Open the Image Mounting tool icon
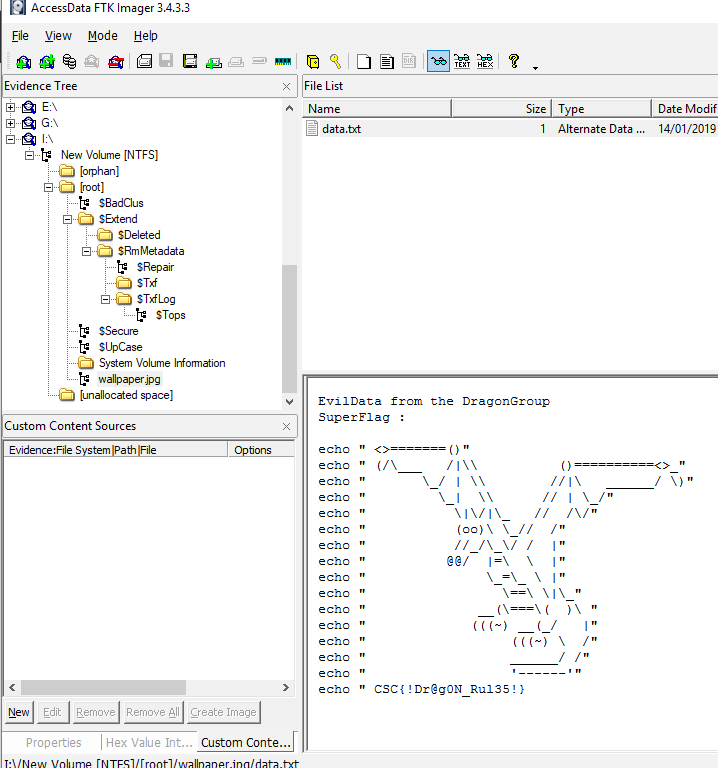 coord(70,62)
